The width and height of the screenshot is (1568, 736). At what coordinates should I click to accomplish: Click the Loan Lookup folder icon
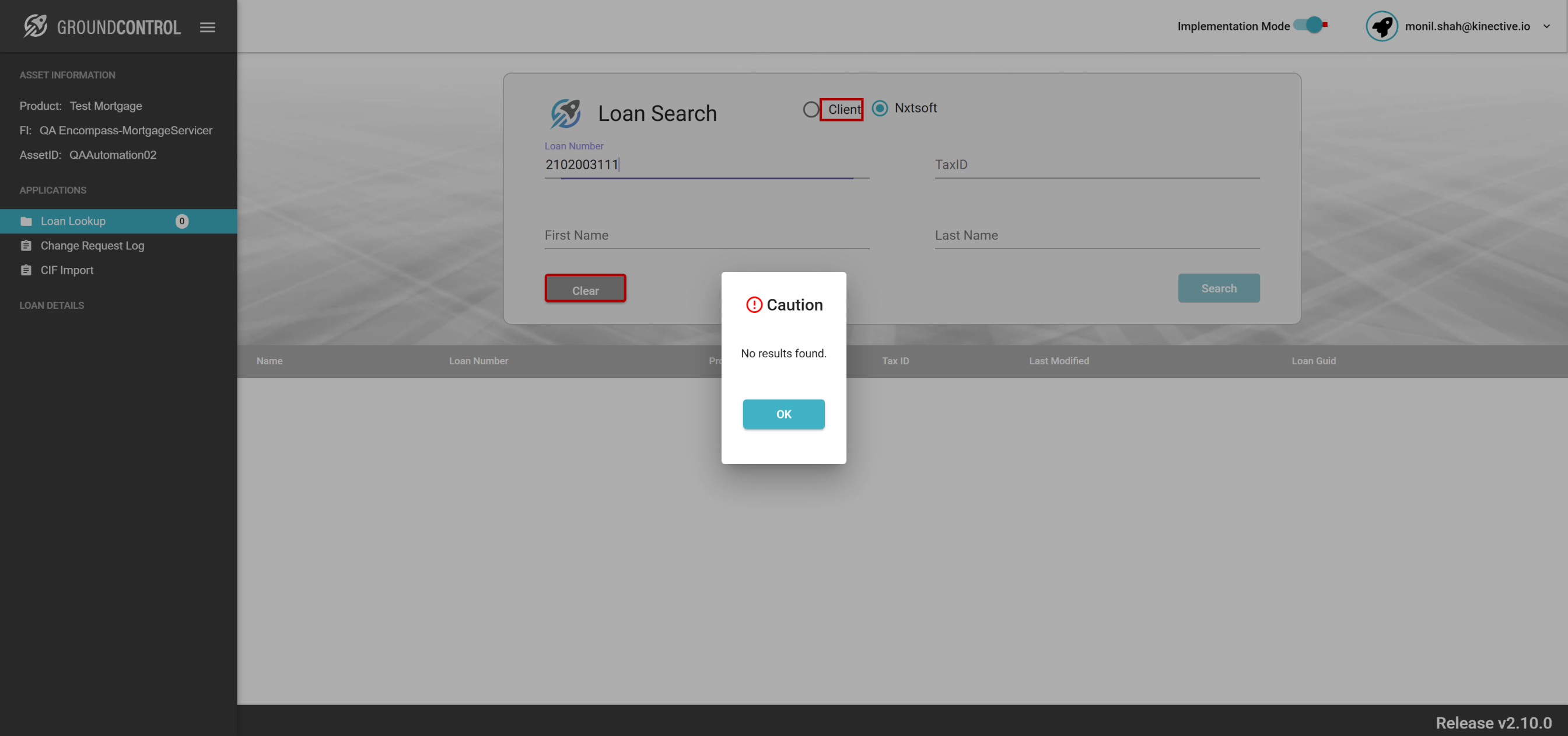pos(26,221)
